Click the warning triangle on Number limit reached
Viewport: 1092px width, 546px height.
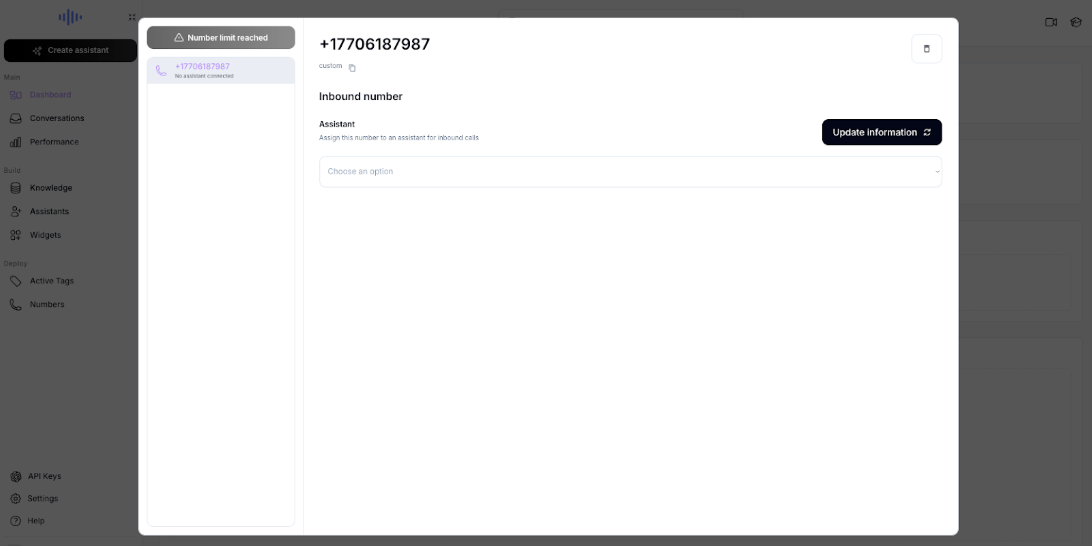pos(179,38)
